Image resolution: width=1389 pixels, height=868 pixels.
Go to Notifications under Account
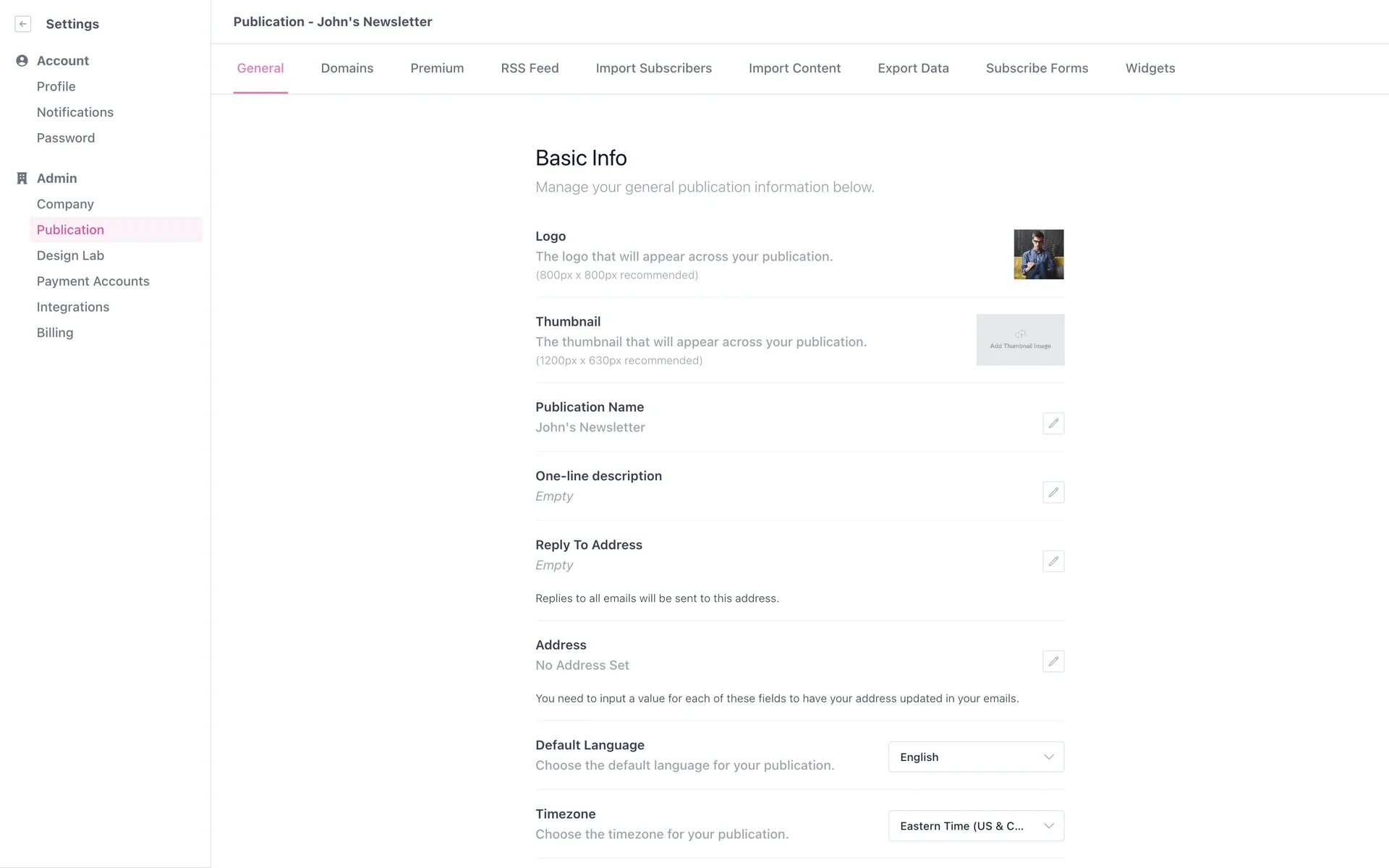point(75,112)
